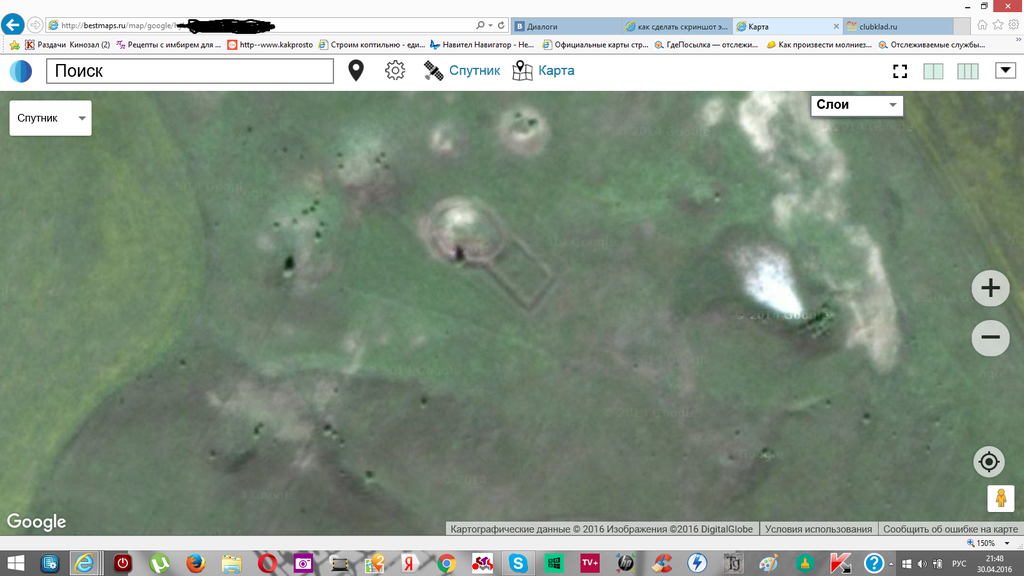Switch to the 'как сделать скриншот' tab

point(677,26)
